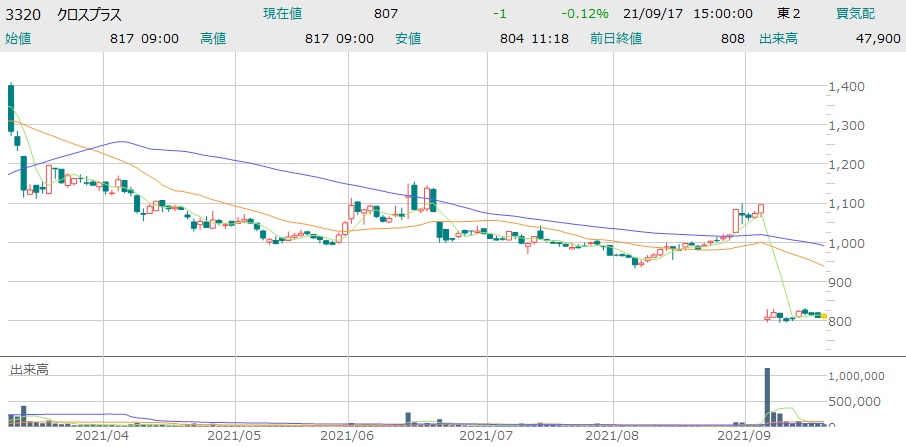The width and height of the screenshot is (906, 447).
Task: Click the 2021/04 date on time axis
Action: coord(104,436)
